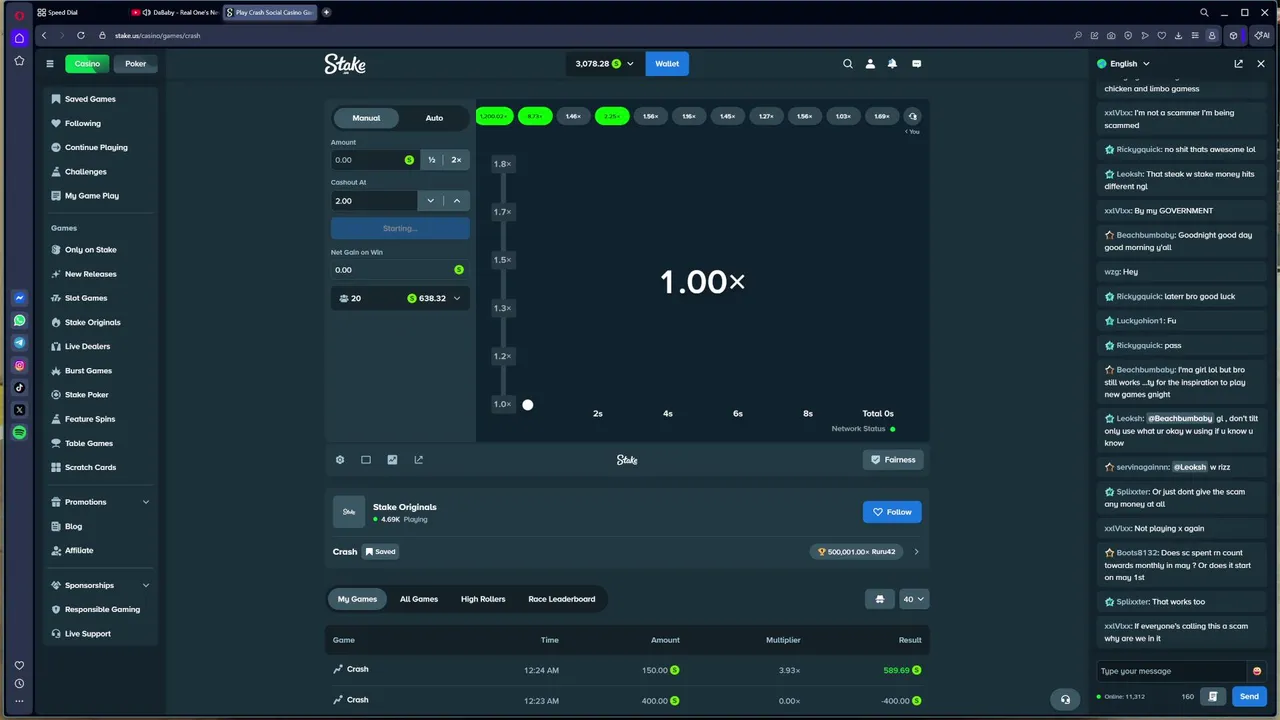Open Stake Originals in the sidebar
The height and width of the screenshot is (720, 1280).
(93, 322)
